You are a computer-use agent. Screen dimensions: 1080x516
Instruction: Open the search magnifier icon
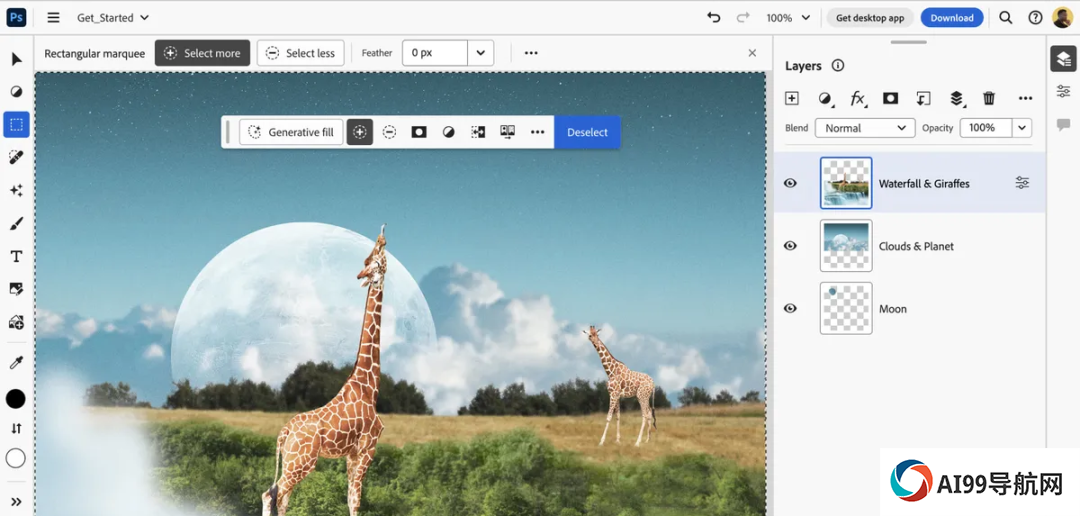click(1006, 18)
